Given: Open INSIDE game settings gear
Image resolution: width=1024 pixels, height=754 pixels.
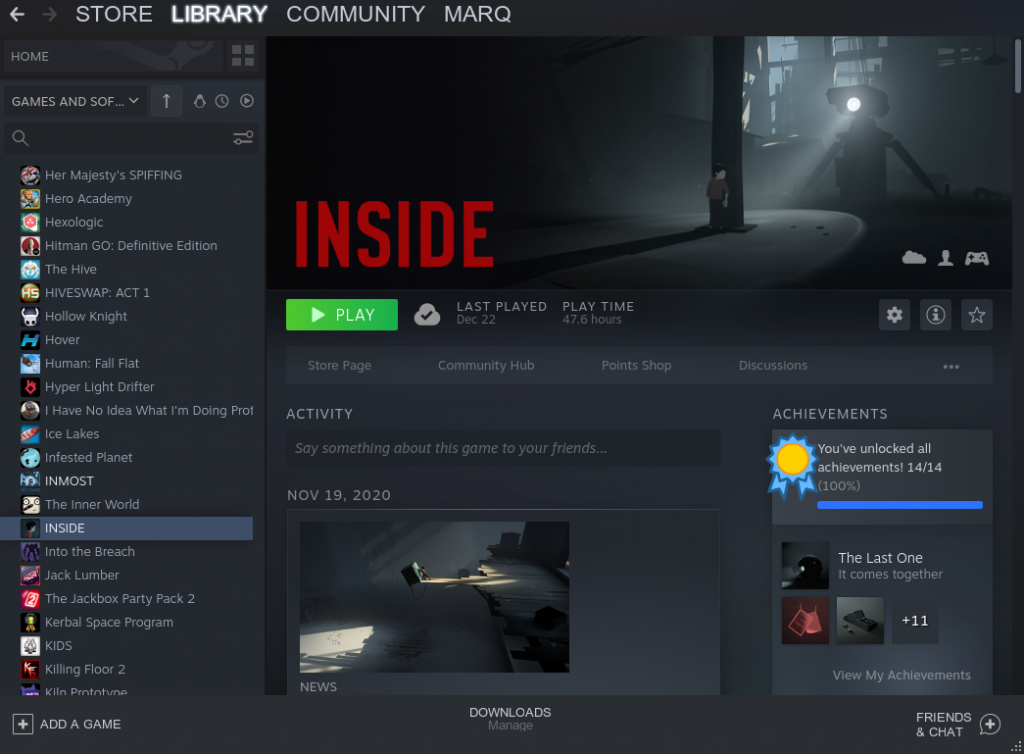Looking at the screenshot, I should tap(895, 315).
